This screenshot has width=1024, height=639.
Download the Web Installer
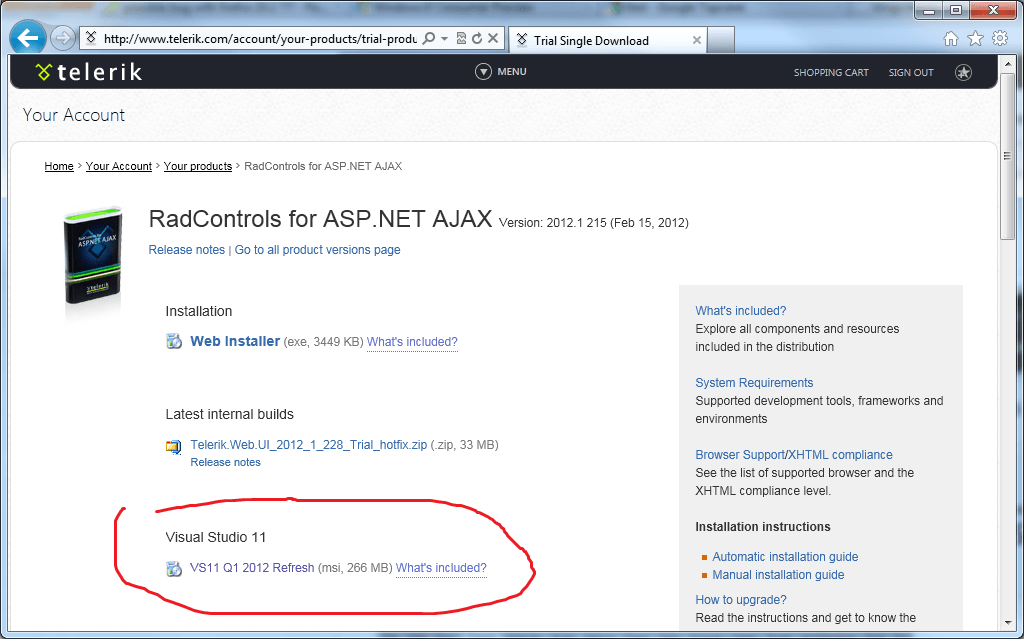[235, 341]
